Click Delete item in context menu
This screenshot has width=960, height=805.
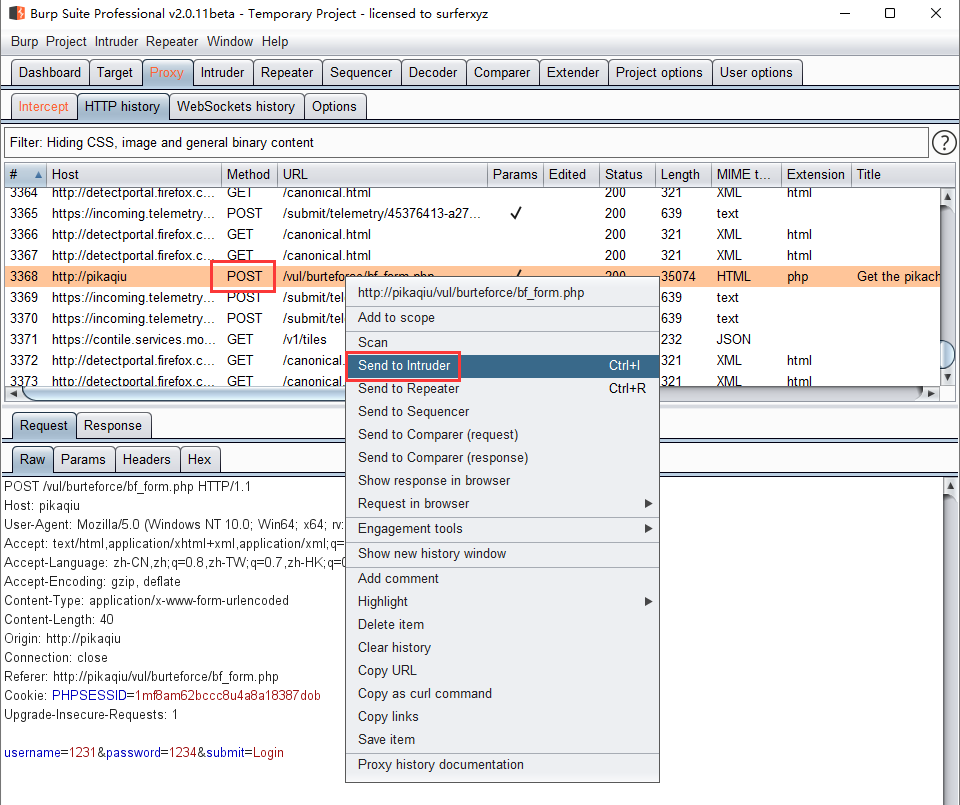(502, 624)
